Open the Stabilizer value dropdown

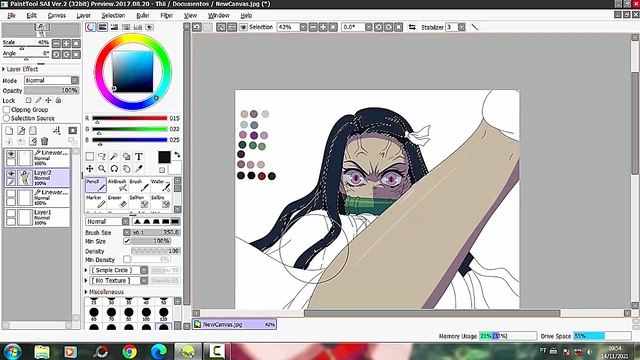[462, 27]
